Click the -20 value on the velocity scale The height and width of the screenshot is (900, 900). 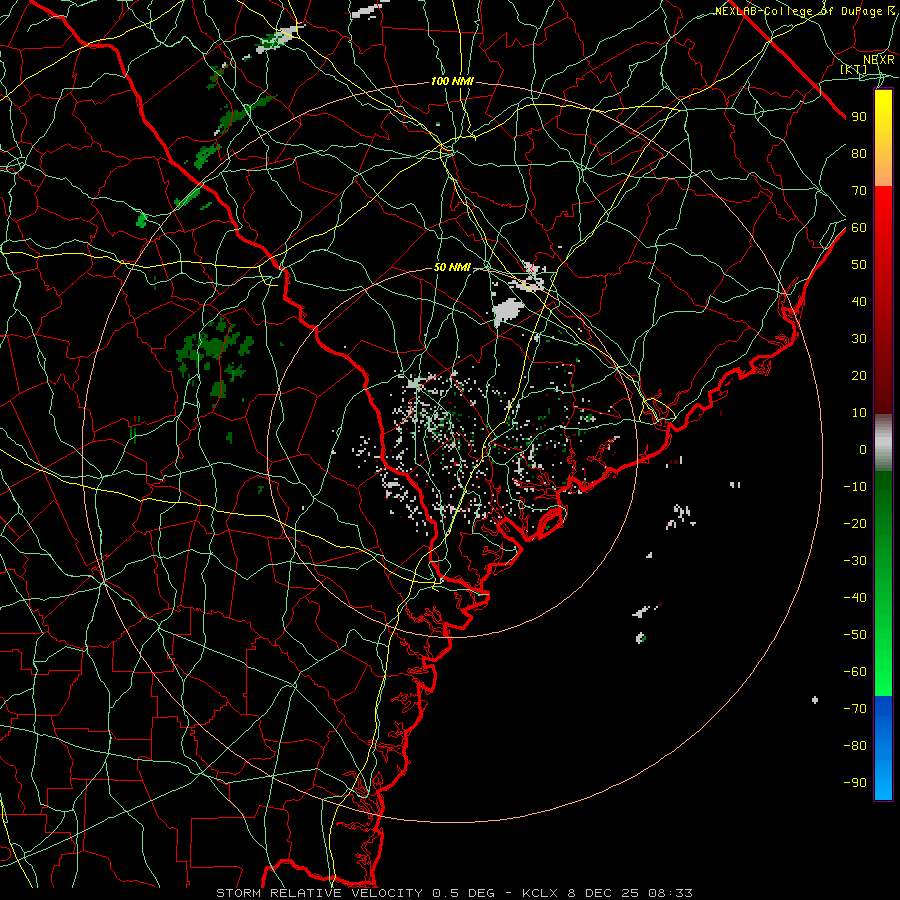[x=855, y=524]
